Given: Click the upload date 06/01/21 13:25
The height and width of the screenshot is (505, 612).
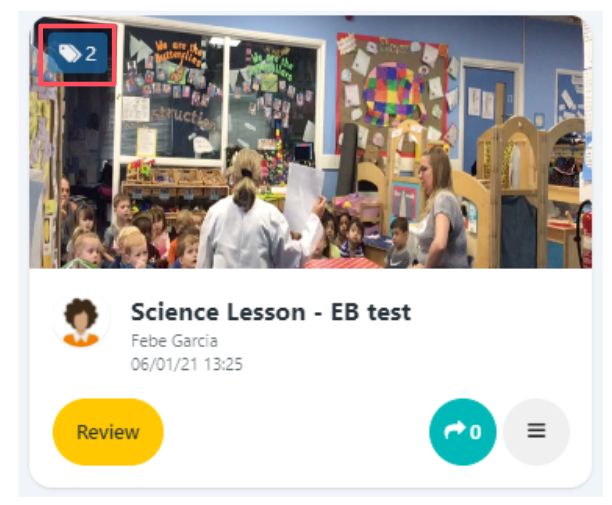Looking at the screenshot, I should click(x=187, y=365).
